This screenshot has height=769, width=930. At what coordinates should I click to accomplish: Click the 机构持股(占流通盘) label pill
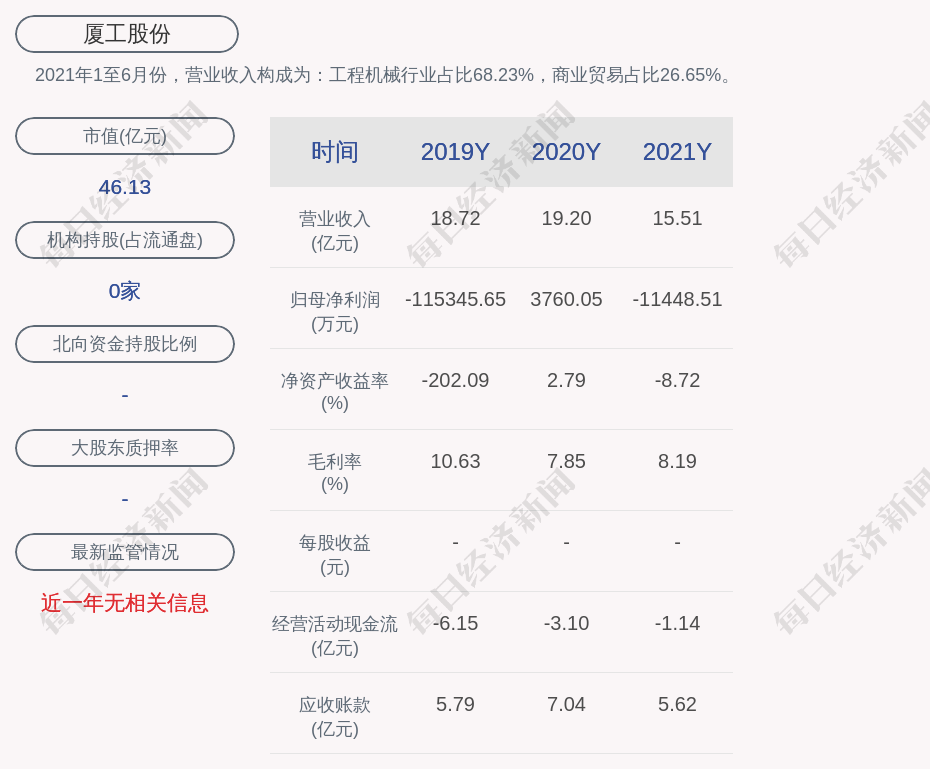click(x=125, y=240)
